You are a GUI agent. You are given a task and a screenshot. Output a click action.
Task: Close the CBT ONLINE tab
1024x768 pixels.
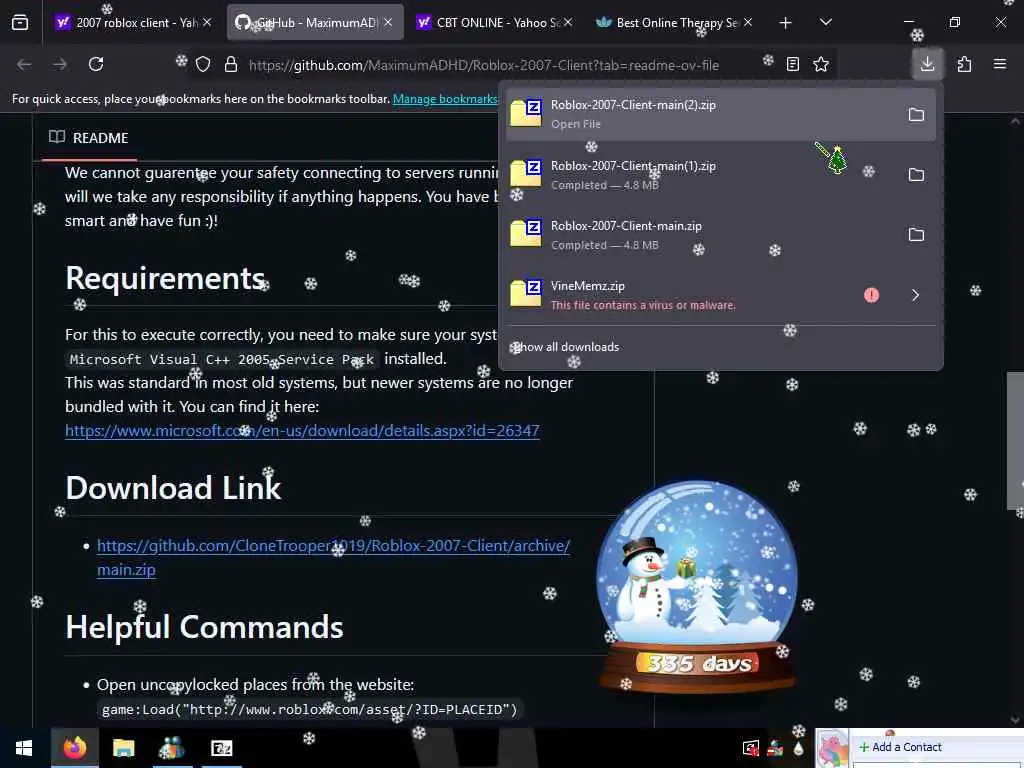(568, 22)
